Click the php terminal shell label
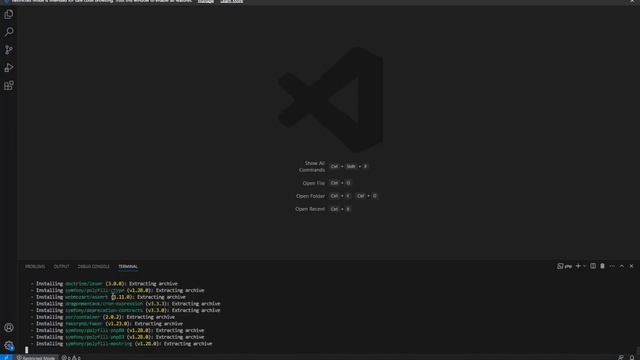This screenshot has width=640, height=360. coord(564,266)
